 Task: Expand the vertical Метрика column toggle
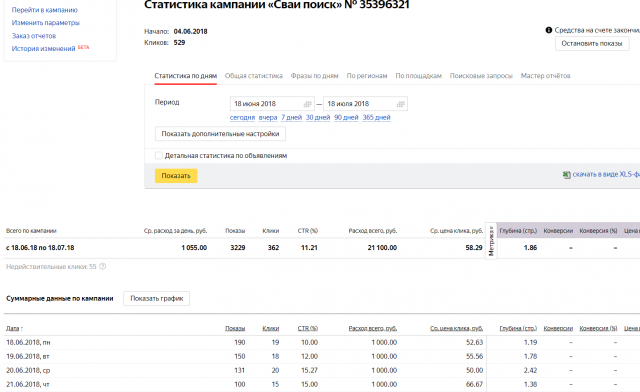click(491, 241)
